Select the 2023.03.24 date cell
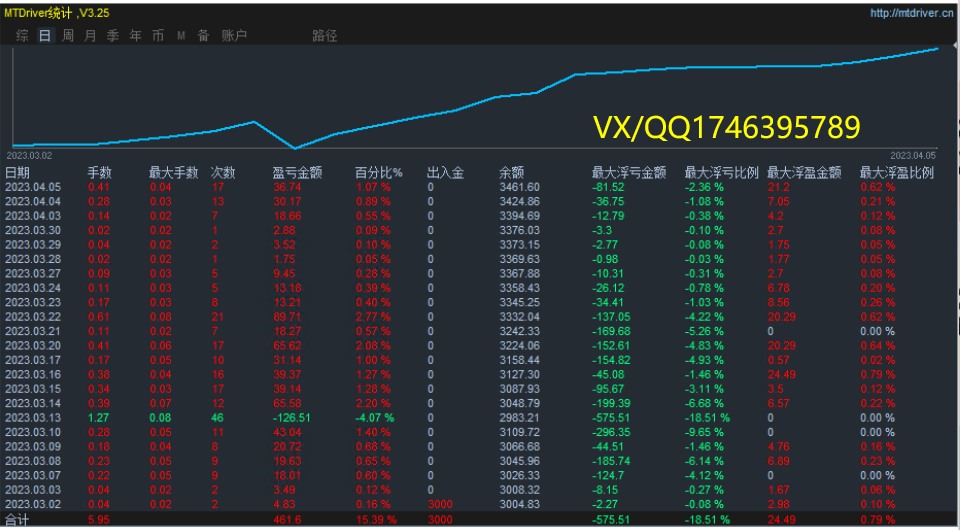The width and height of the screenshot is (960, 530). coord(33,288)
